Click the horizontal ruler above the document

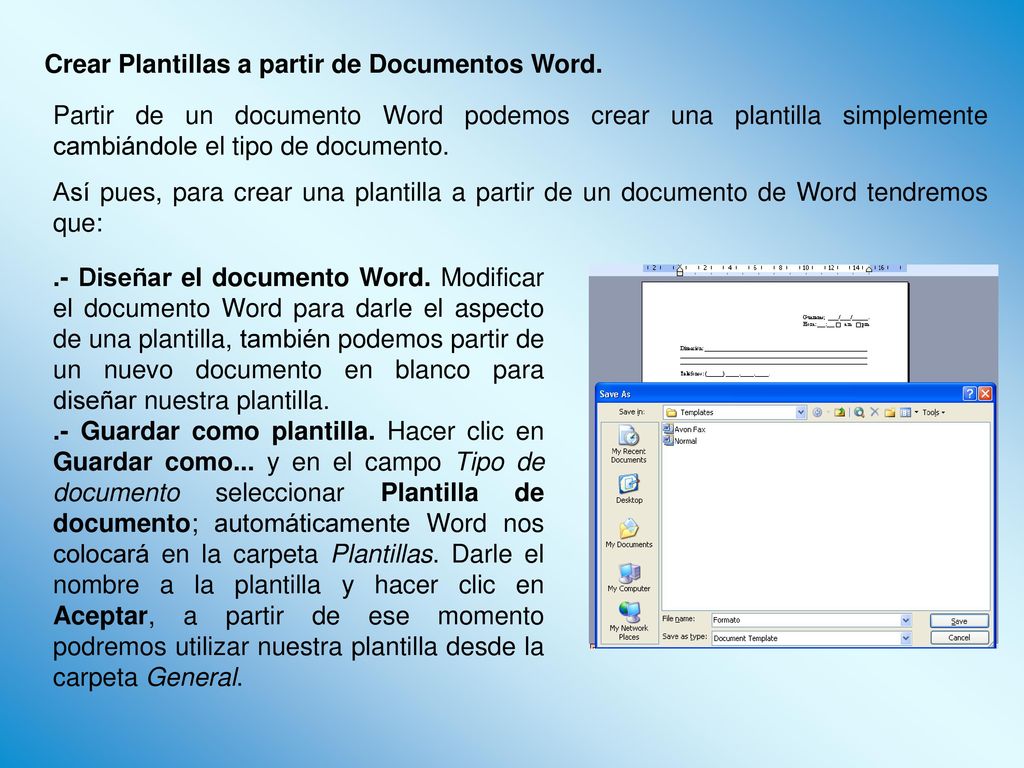(x=775, y=268)
